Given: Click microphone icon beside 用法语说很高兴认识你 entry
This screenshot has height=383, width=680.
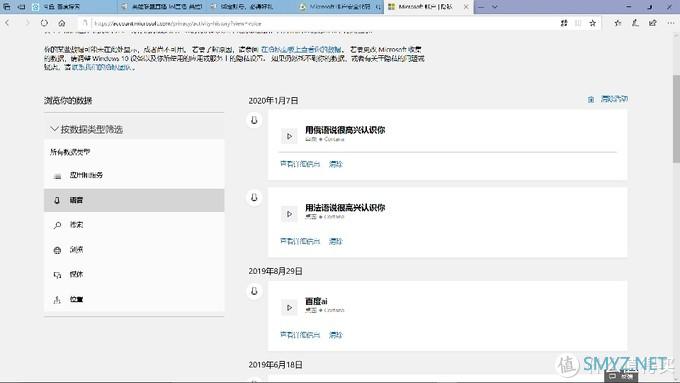Looking at the screenshot, I should click(254, 198).
